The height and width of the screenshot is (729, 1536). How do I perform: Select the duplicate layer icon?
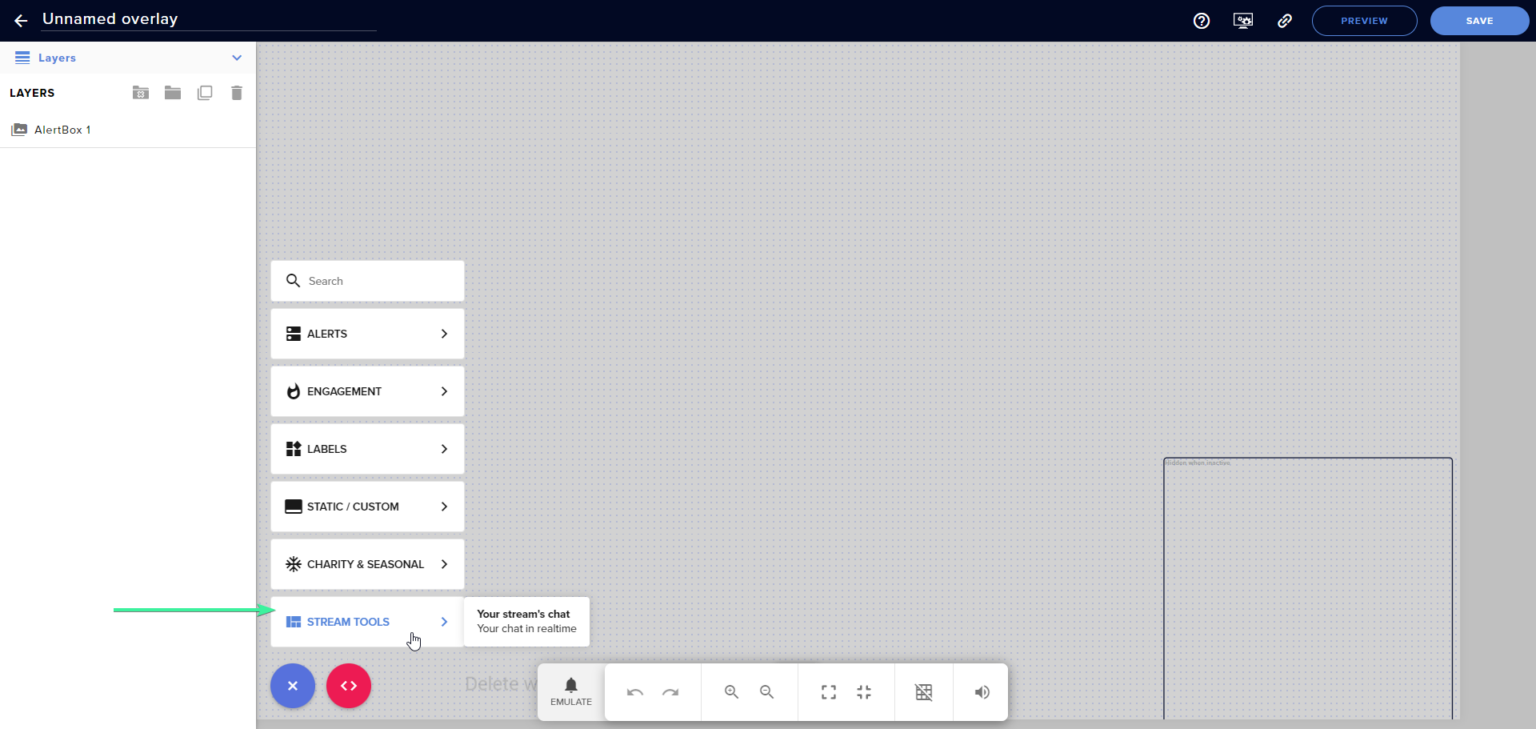[x=204, y=92]
